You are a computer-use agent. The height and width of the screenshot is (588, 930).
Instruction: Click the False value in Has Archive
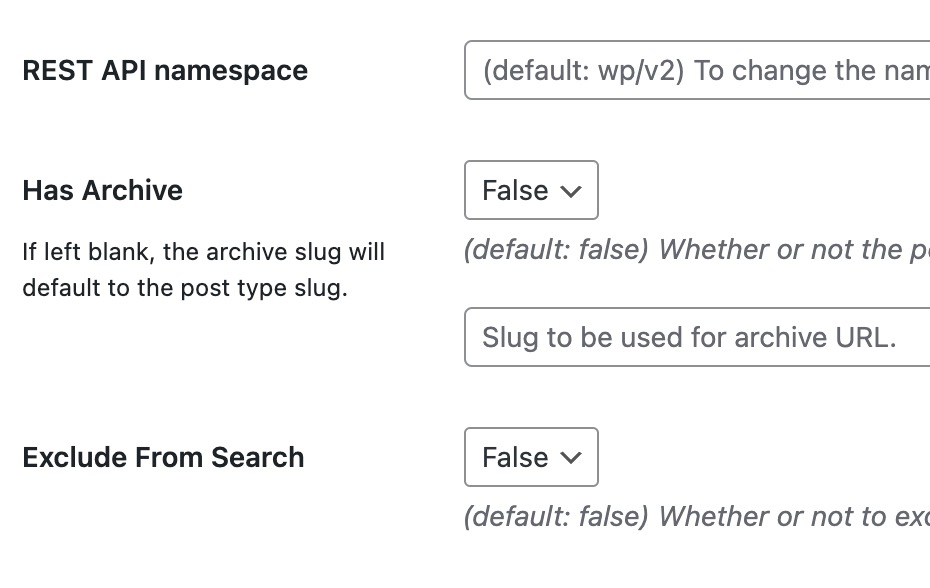515,191
